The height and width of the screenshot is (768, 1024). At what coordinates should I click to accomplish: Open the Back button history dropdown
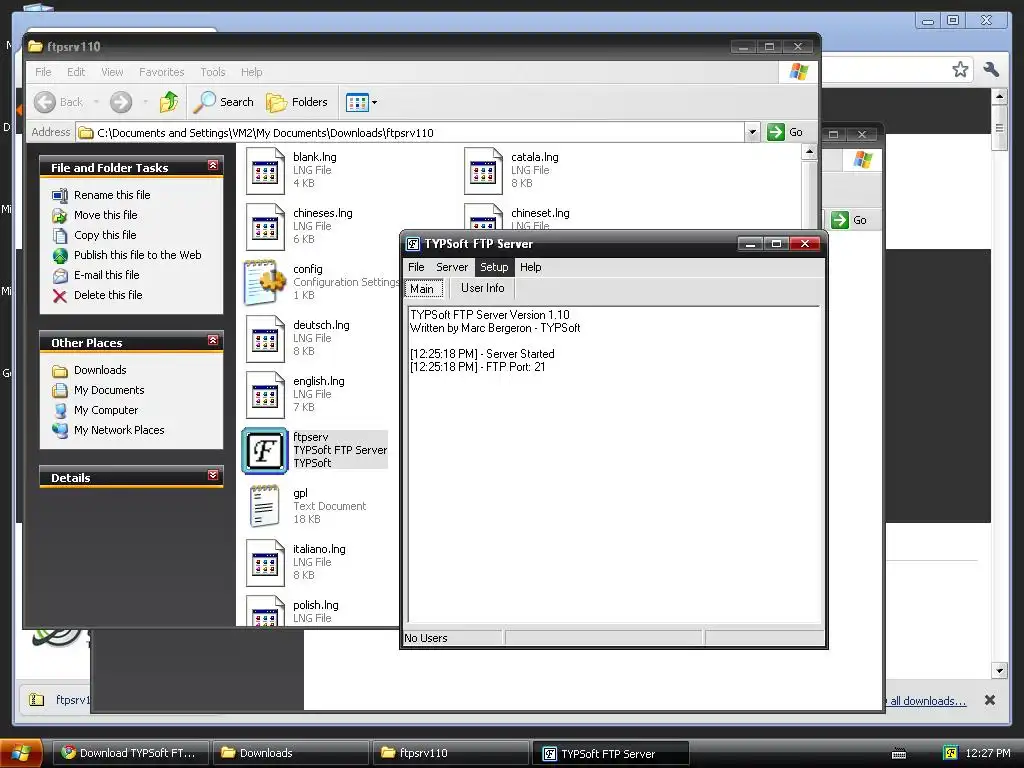(x=96, y=103)
